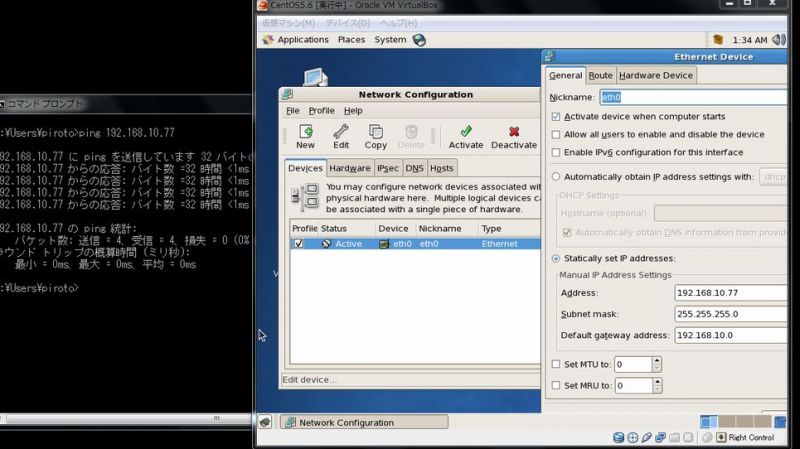Click the green Activate checkmark icon
Image resolution: width=800 pixels, height=449 pixels.
coord(465,132)
